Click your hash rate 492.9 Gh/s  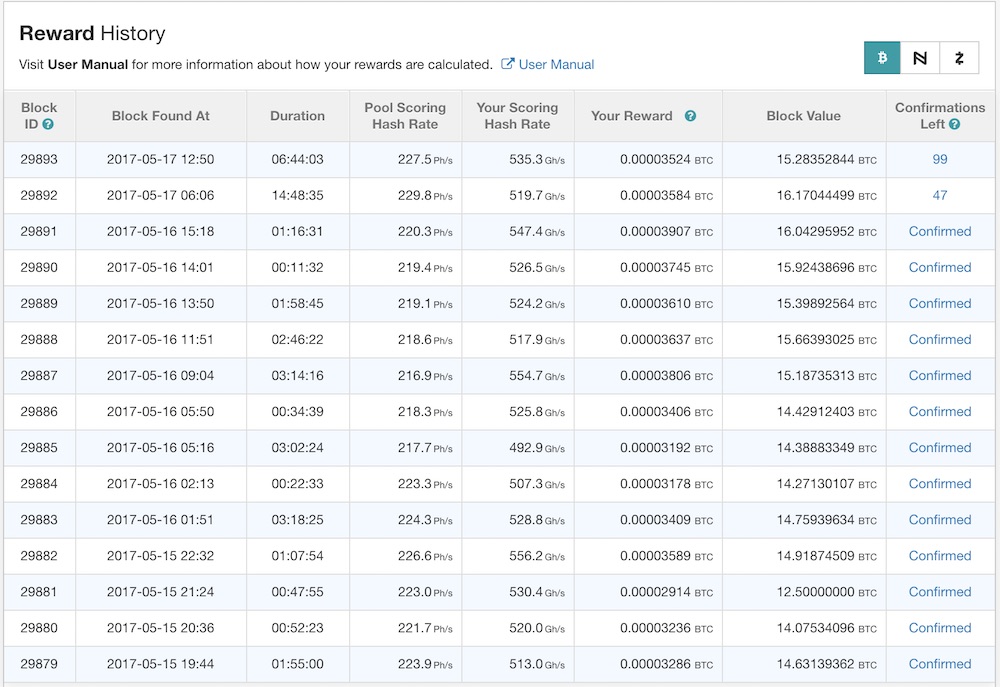pos(537,448)
